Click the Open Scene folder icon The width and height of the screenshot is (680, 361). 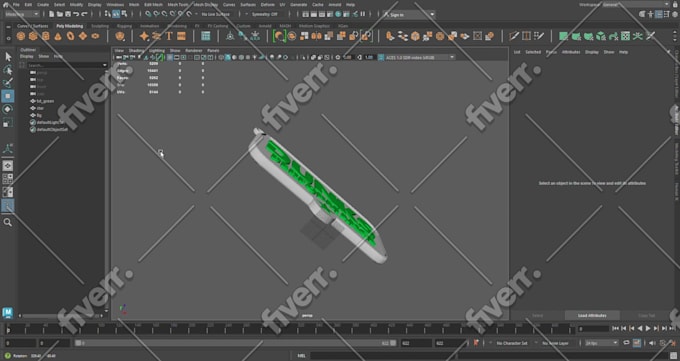[60, 14]
